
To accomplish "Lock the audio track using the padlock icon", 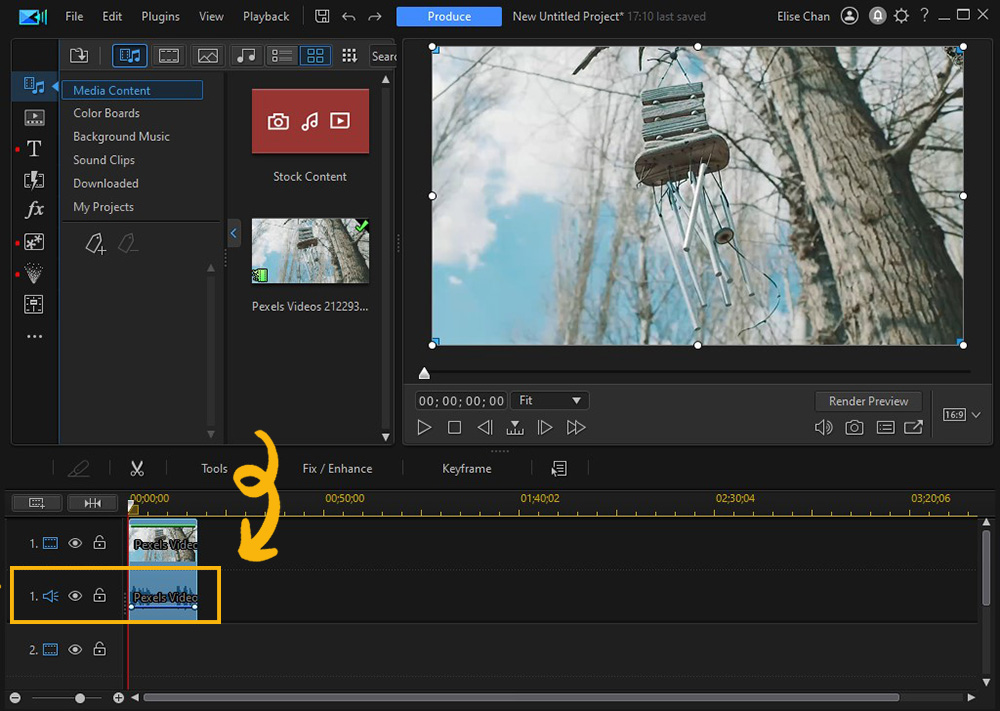I will tap(99, 595).
